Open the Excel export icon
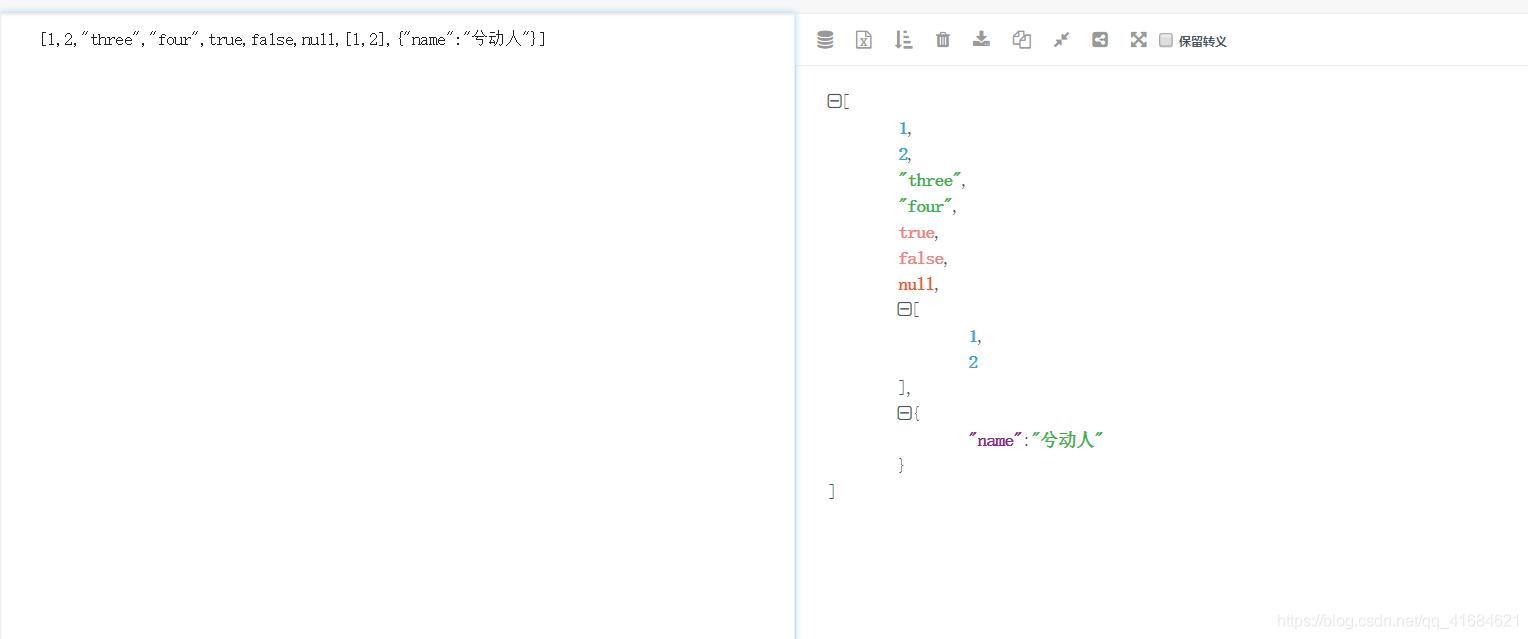This screenshot has height=639, width=1528. point(863,40)
